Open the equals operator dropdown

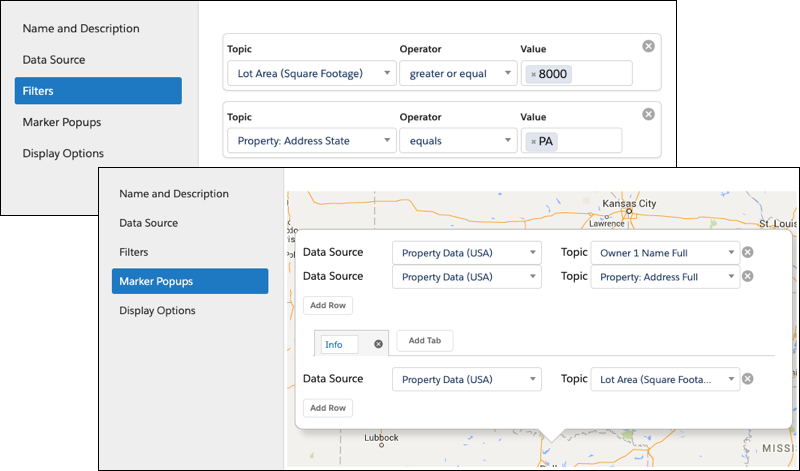tap(458, 141)
